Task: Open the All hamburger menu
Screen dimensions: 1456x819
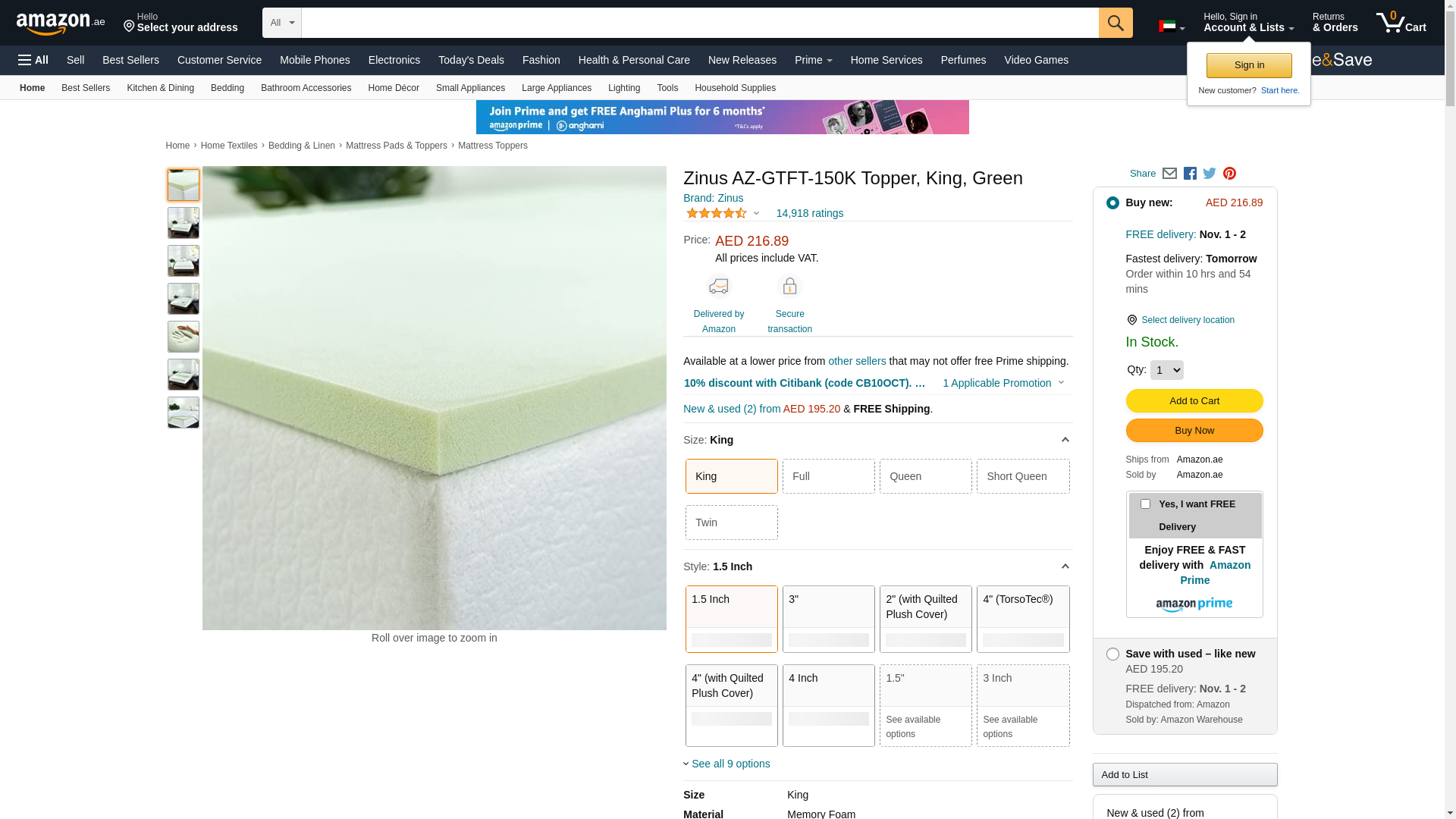Action: tap(33, 60)
